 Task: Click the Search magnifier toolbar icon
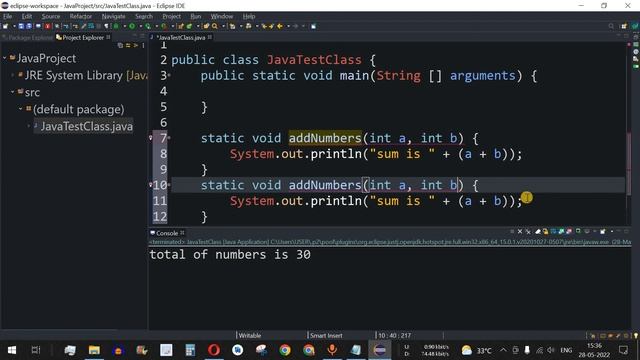point(215,26)
